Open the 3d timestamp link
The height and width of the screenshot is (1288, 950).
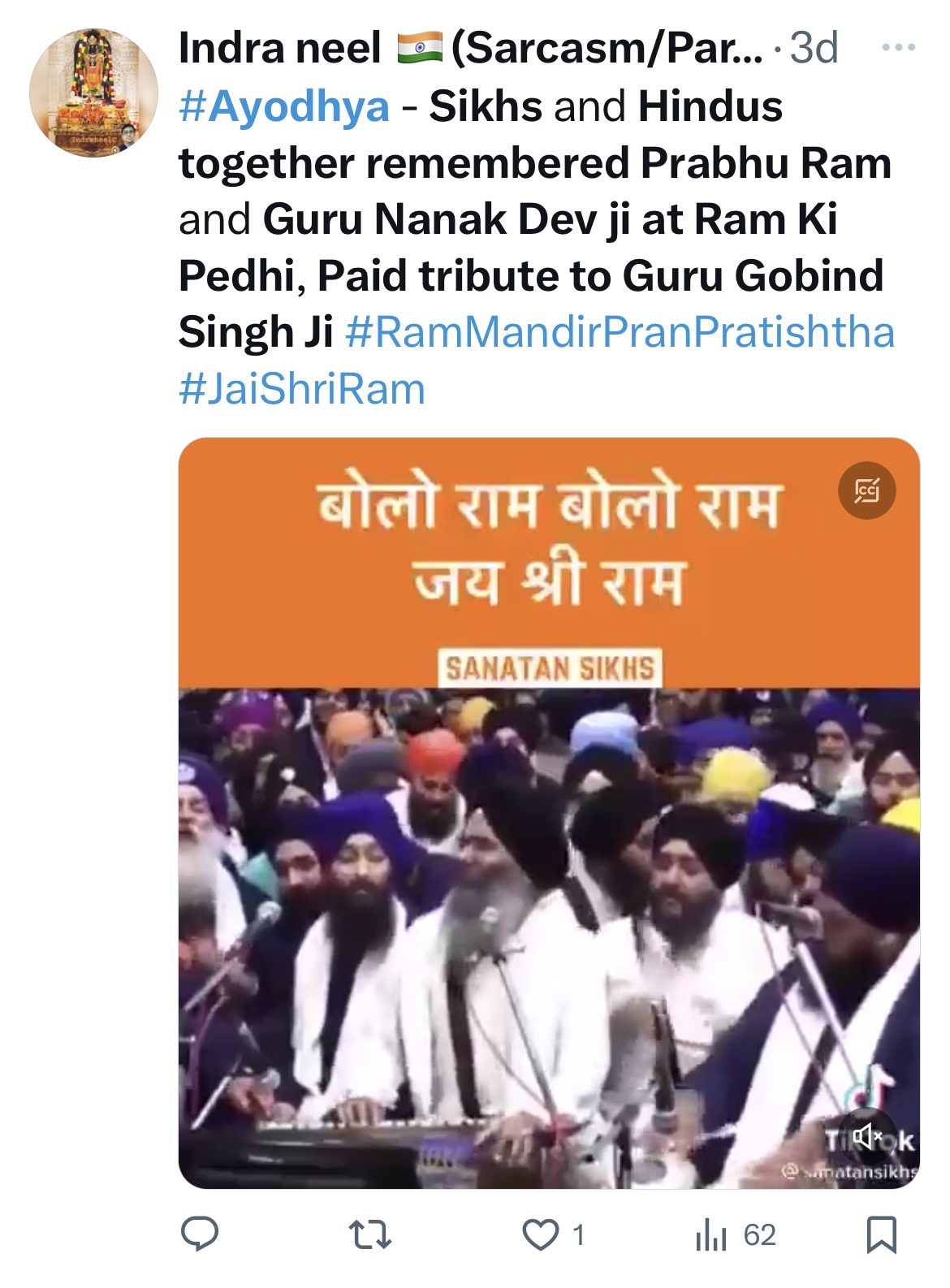pyautogui.click(x=814, y=48)
